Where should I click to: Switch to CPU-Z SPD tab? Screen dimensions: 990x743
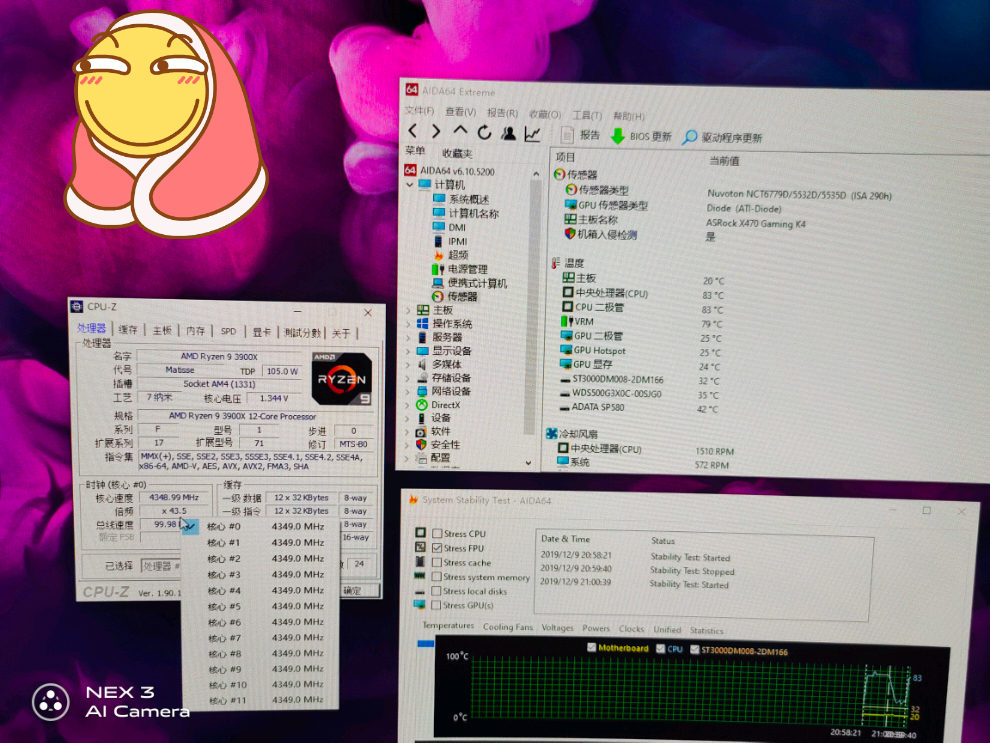click(x=229, y=331)
